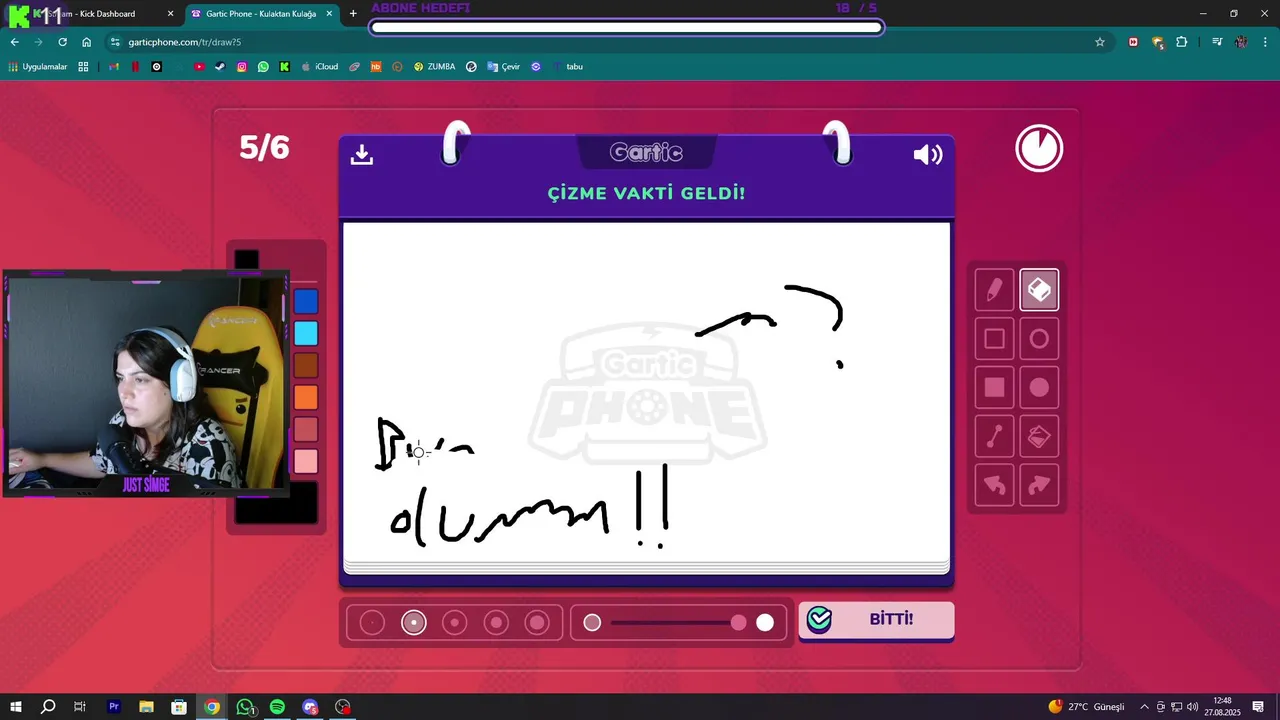Screen dimensions: 1280x720
Task: Open WhatsApp from the taskbar
Action: (x=245, y=707)
